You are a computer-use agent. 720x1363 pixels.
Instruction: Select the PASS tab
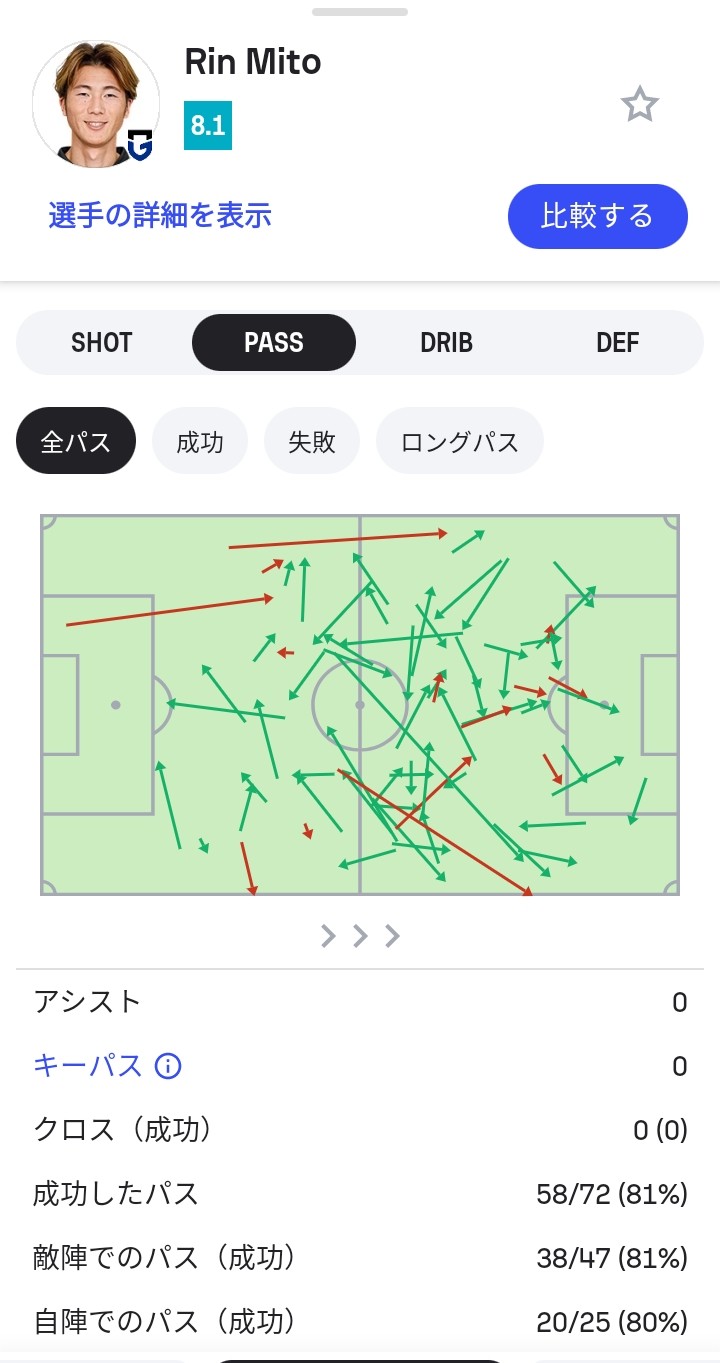point(273,343)
